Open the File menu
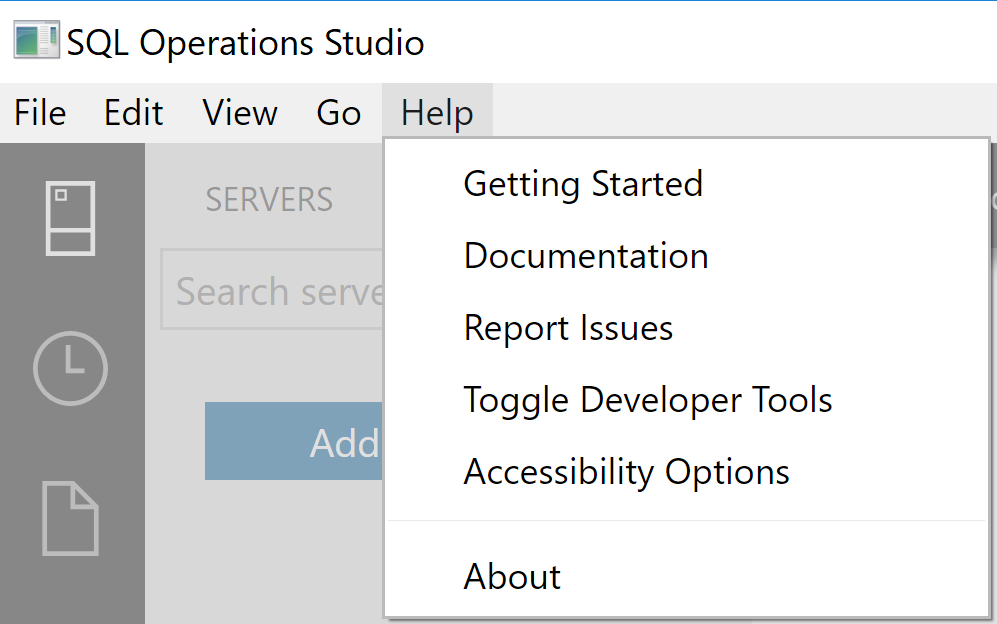 pos(40,113)
